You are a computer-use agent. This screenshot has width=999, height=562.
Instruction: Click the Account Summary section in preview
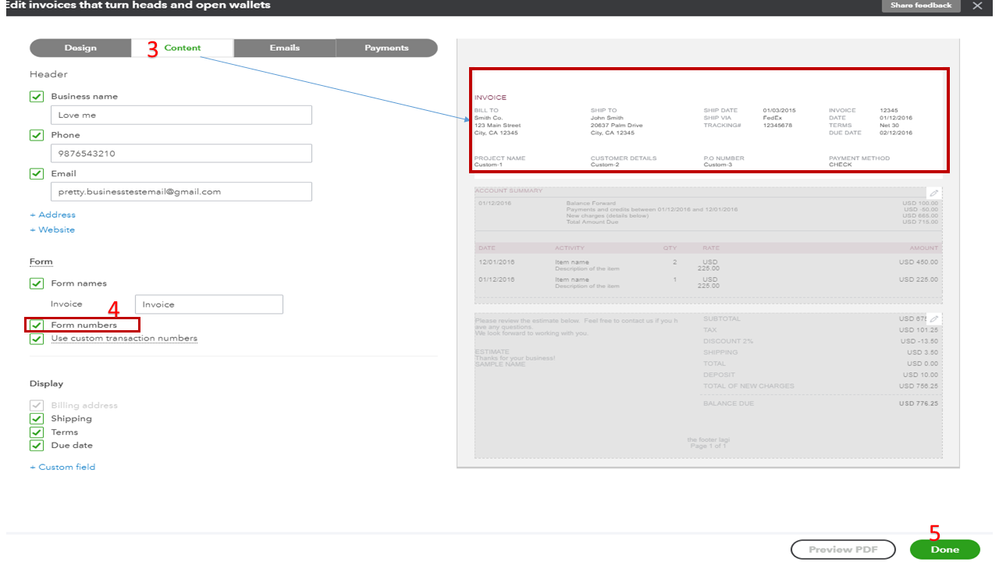[708, 208]
